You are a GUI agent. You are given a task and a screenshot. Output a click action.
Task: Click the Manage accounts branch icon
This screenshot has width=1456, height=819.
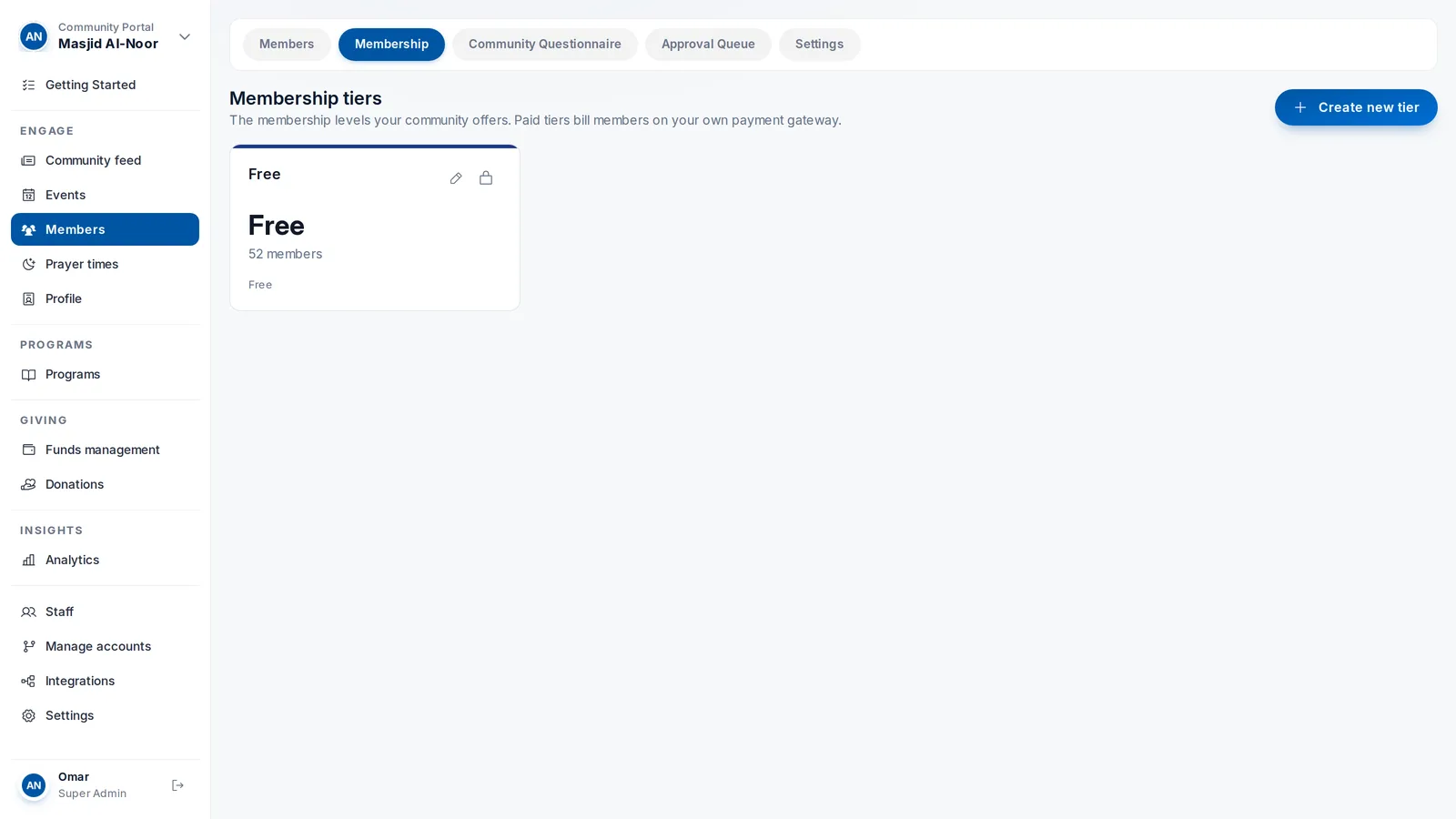pyautogui.click(x=28, y=647)
